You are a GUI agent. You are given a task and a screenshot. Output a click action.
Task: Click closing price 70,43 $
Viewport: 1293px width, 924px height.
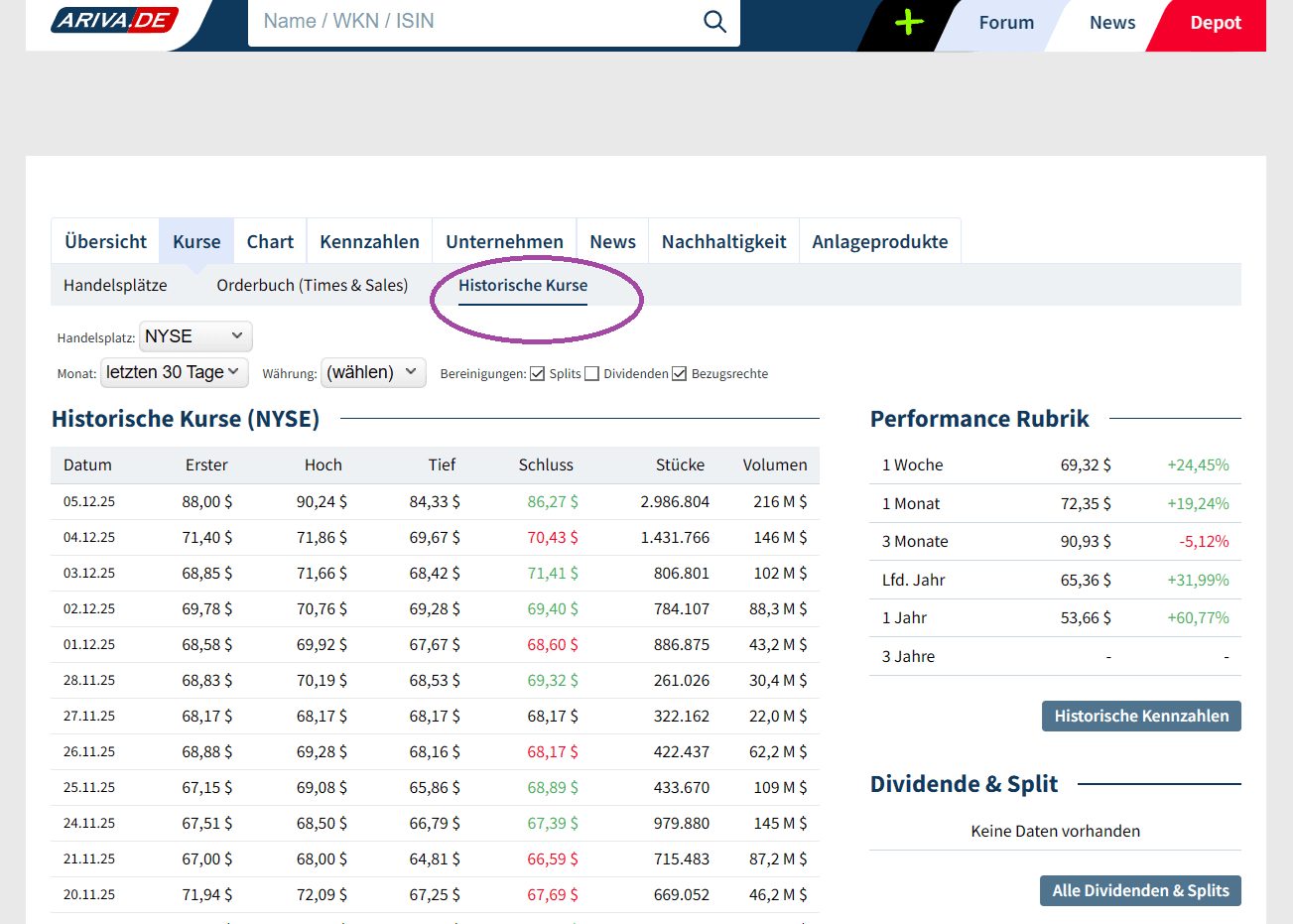553,537
